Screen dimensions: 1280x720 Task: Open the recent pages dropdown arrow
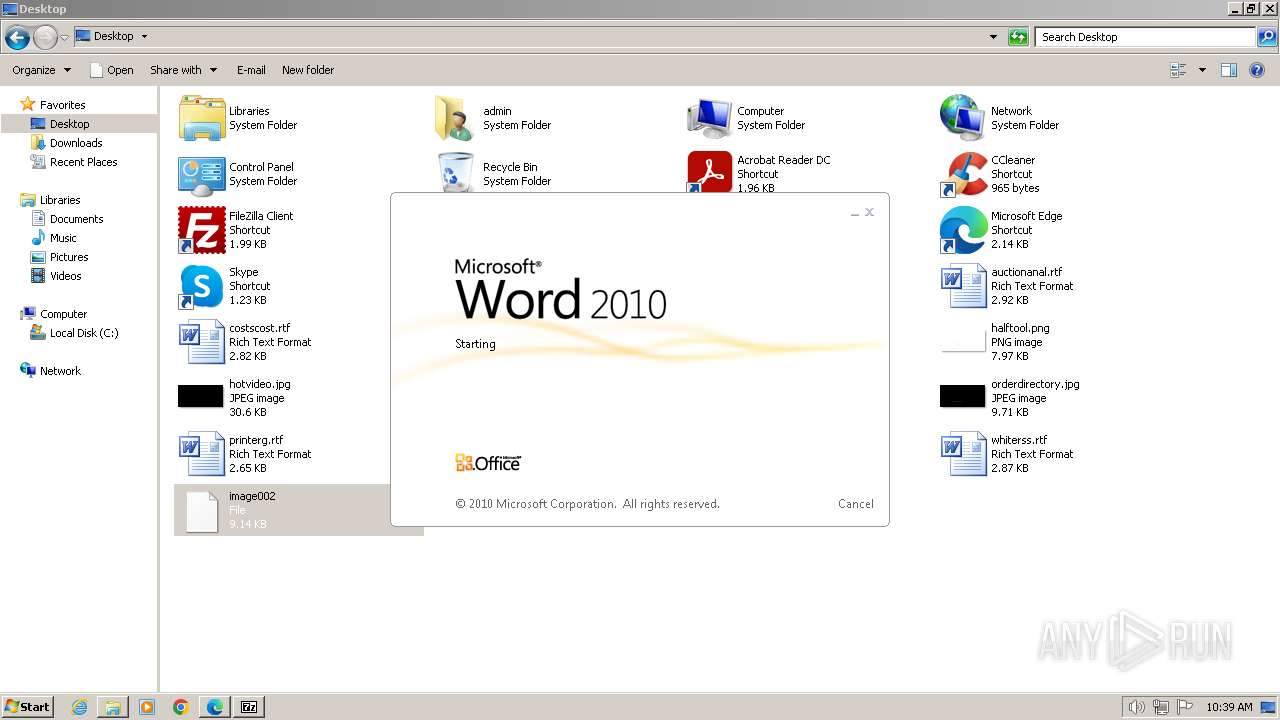(x=64, y=37)
